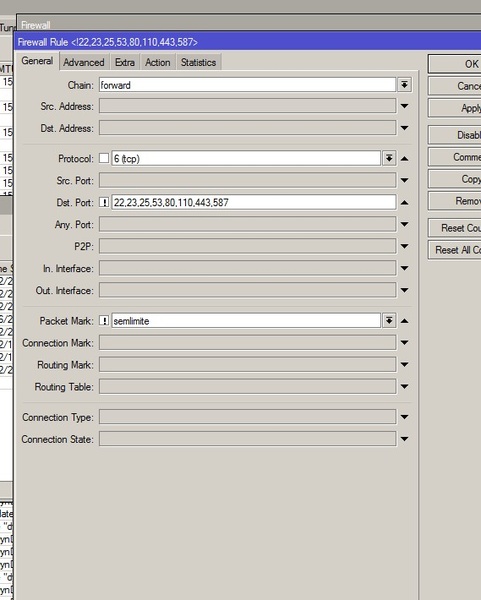Open the Statistics tab
The width and height of the screenshot is (481, 600).
[x=198, y=62]
